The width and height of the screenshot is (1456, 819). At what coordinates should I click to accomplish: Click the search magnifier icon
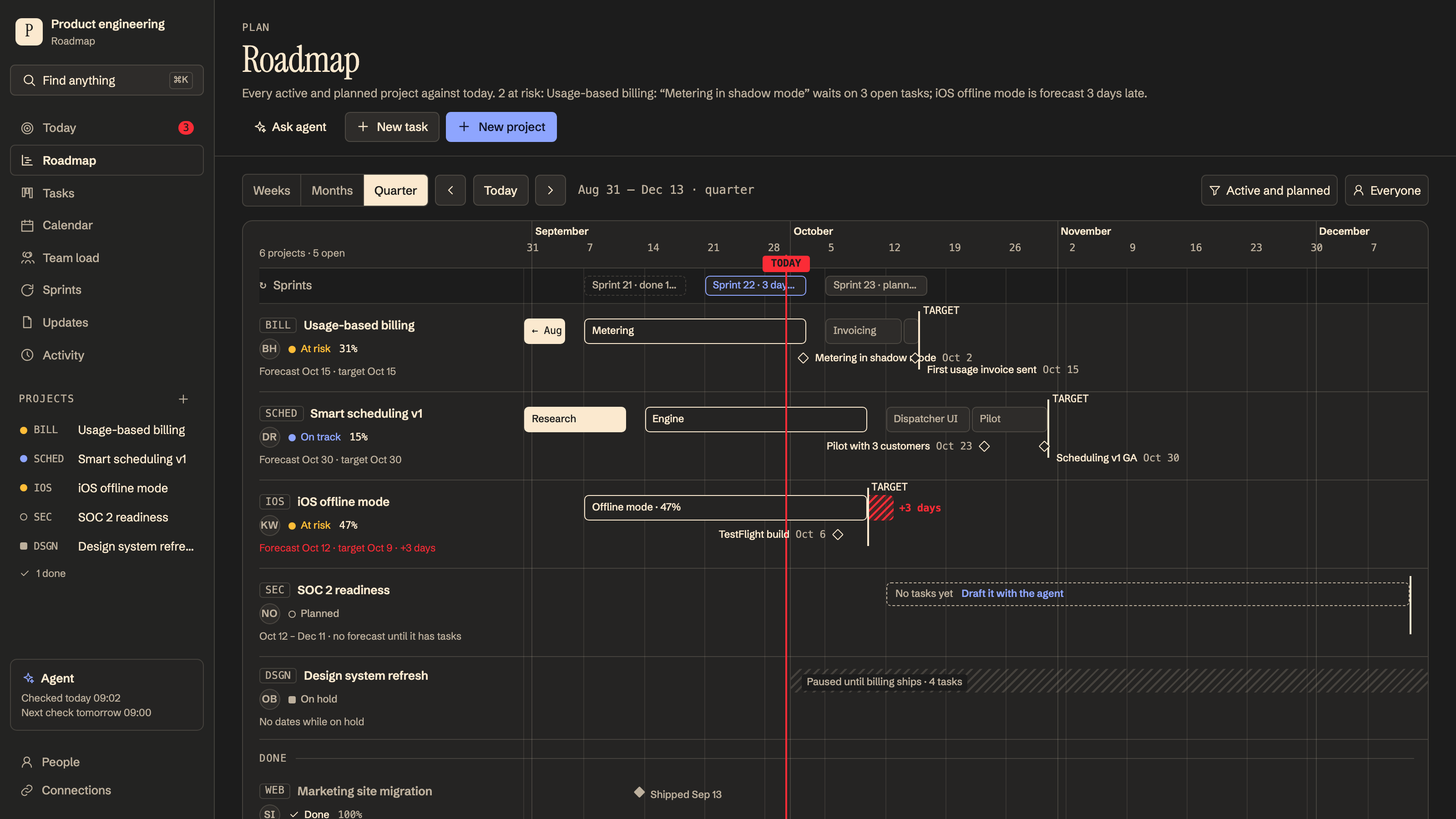click(29, 80)
